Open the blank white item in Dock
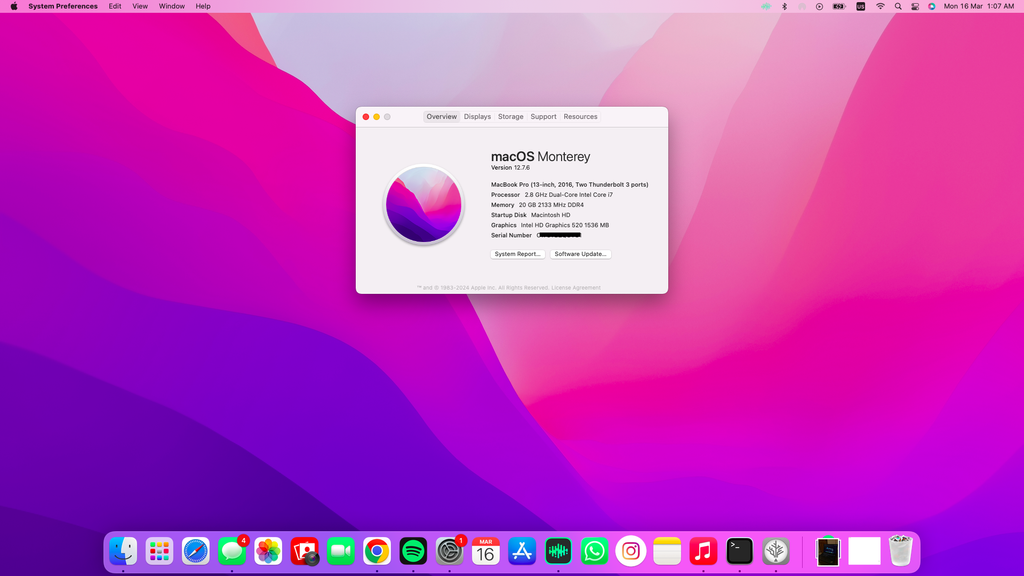This screenshot has width=1024, height=576. 865,551
